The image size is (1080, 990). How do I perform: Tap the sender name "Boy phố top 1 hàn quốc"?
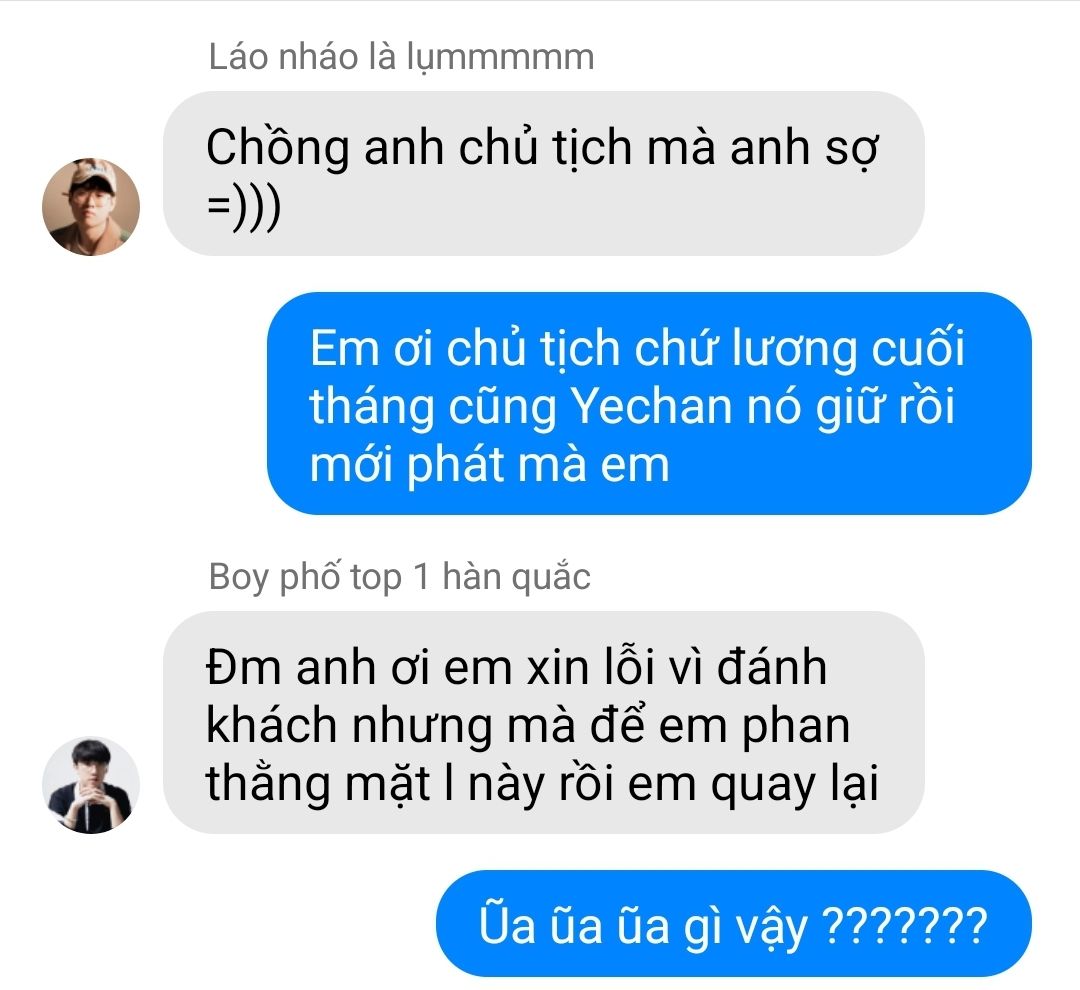click(x=399, y=577)
